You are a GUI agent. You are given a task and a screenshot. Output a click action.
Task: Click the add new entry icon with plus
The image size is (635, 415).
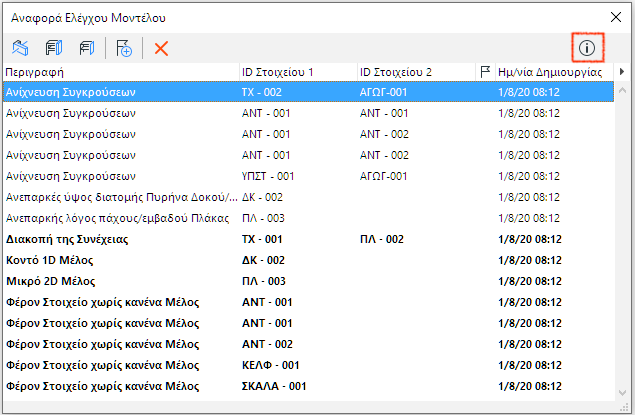click(x=124, y=48)
